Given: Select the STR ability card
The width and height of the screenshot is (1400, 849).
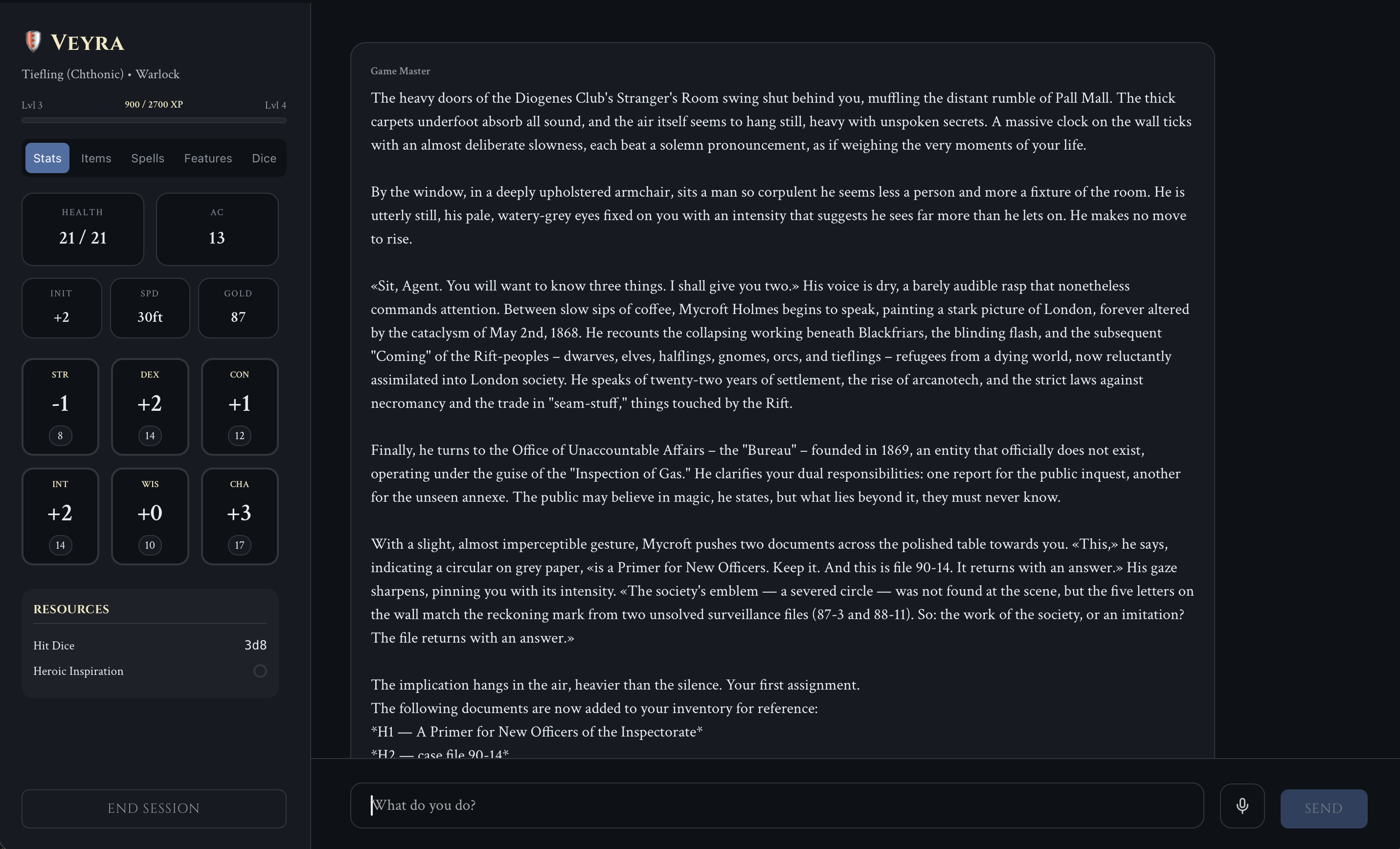Looking at the screenshot, I should click(60, 406).
